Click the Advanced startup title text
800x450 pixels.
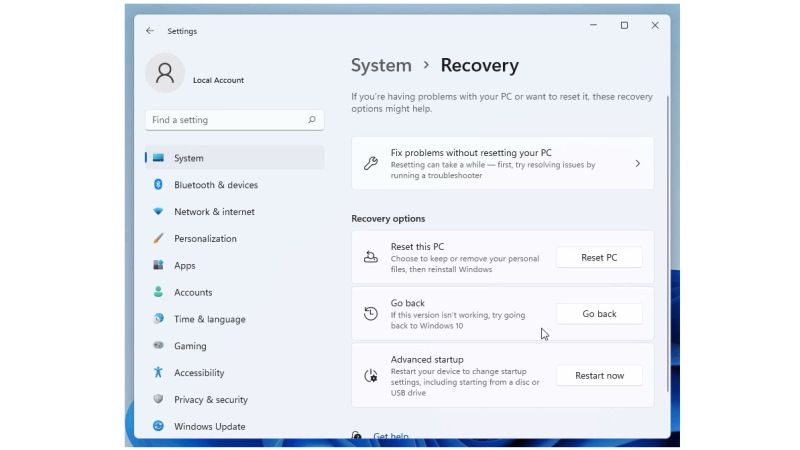click(x=427, y=359)
